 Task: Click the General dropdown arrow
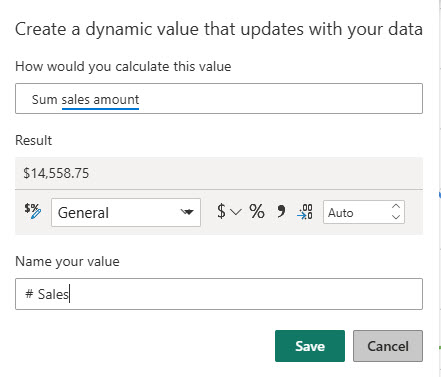tap(187, 212)
